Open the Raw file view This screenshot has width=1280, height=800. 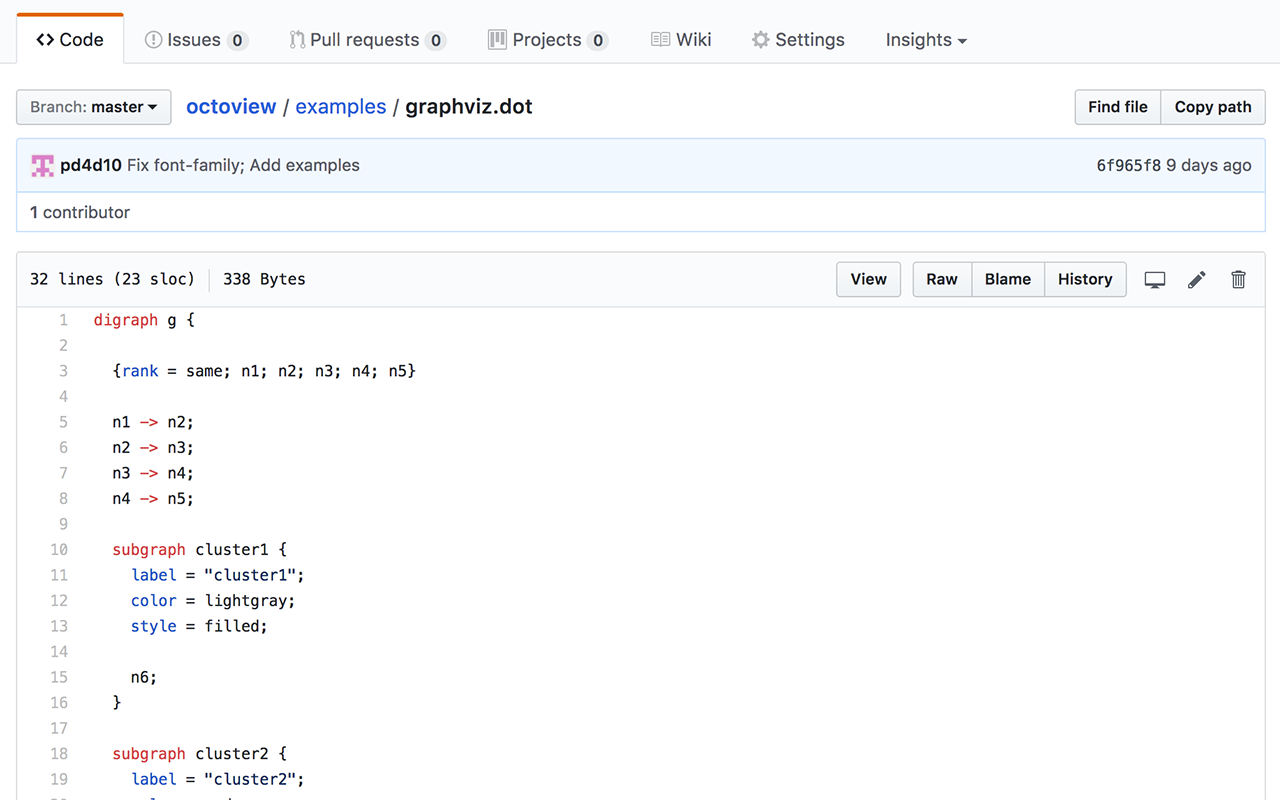coord(942,280)
